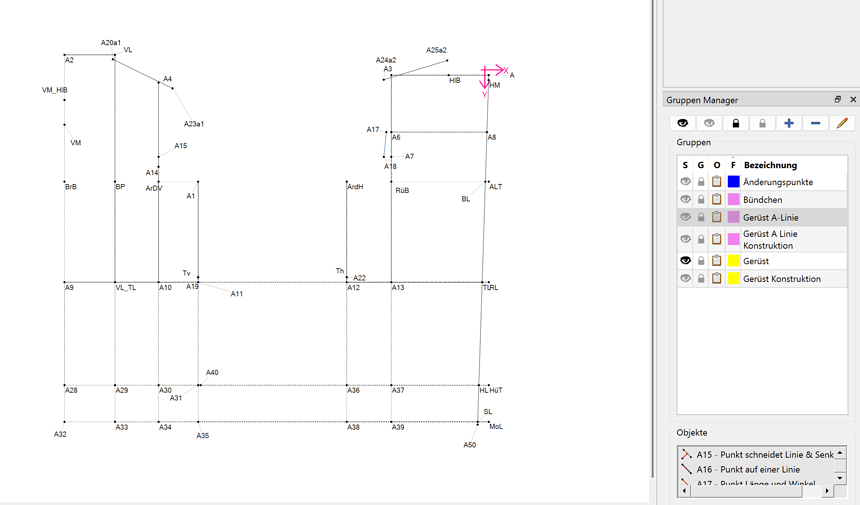
Task: Float the Gruppen Manager panel
Action: point(838,100)
